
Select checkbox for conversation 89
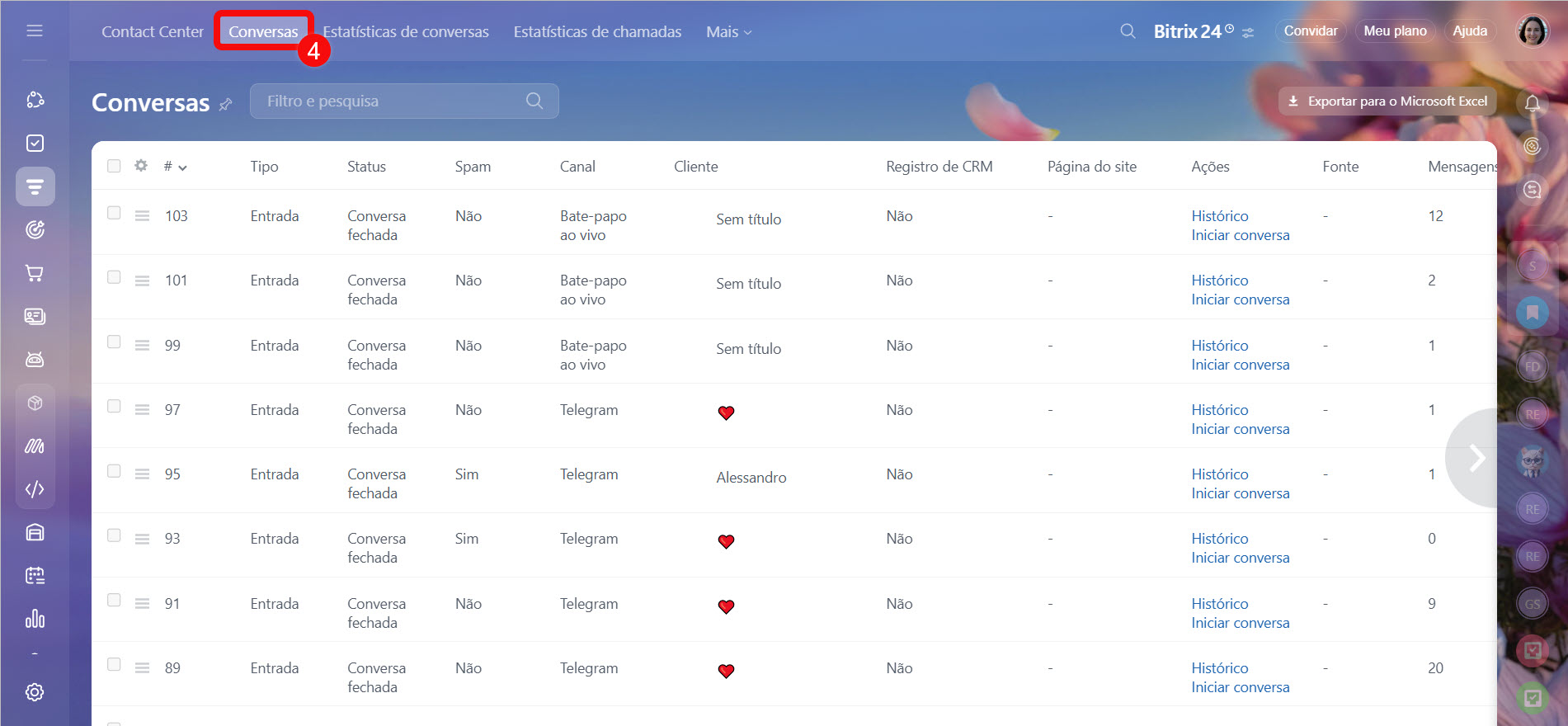click(114, 664)
